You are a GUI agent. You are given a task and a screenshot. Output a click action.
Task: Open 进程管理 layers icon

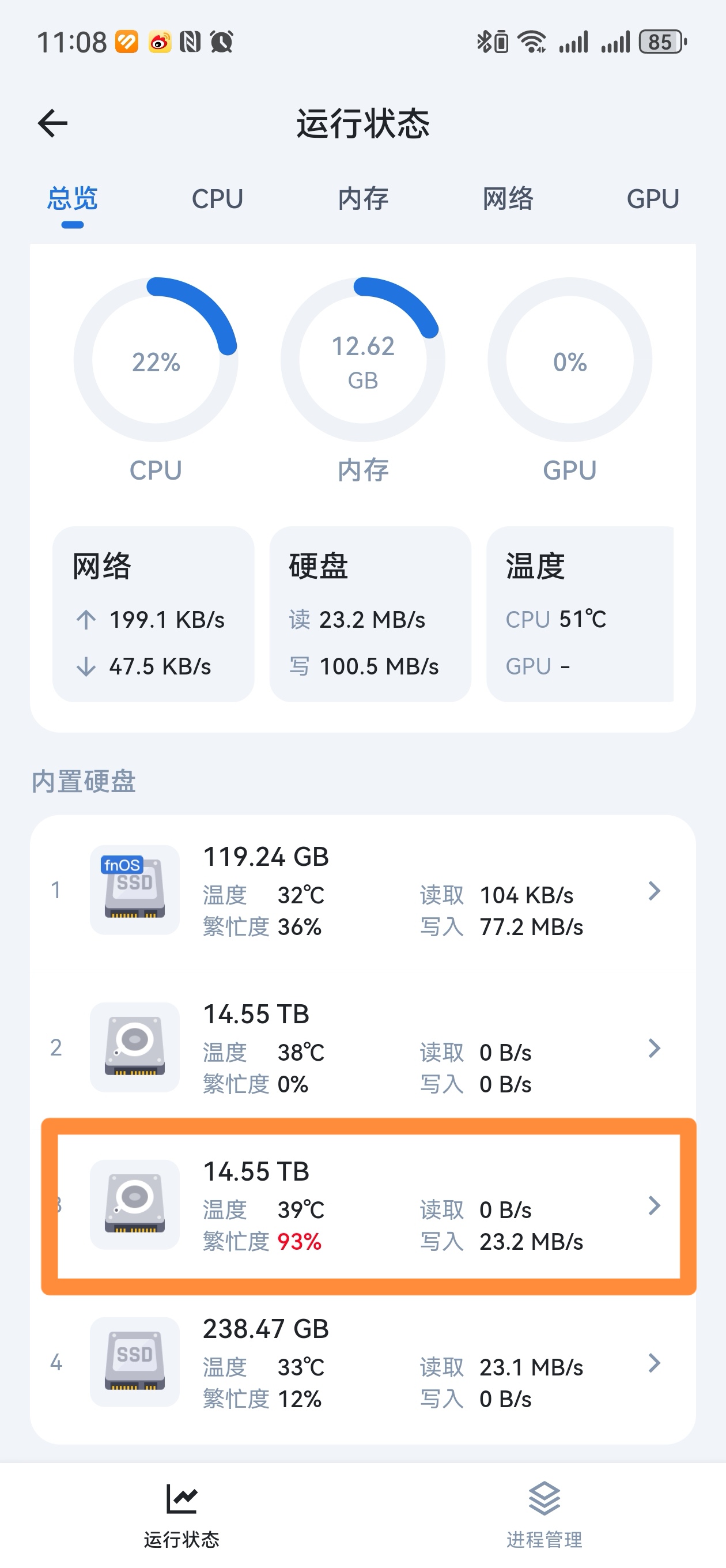(x=544, y=1498)
